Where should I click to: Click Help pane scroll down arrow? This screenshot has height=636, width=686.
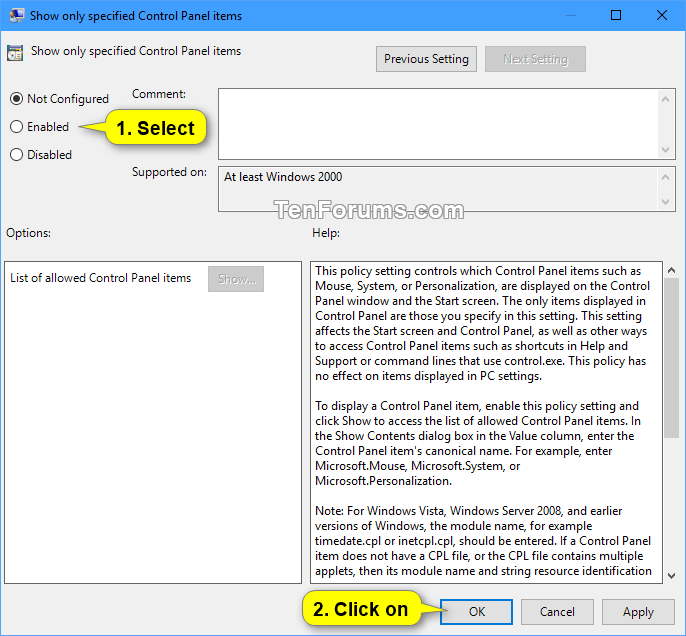(x=671, y=576)
